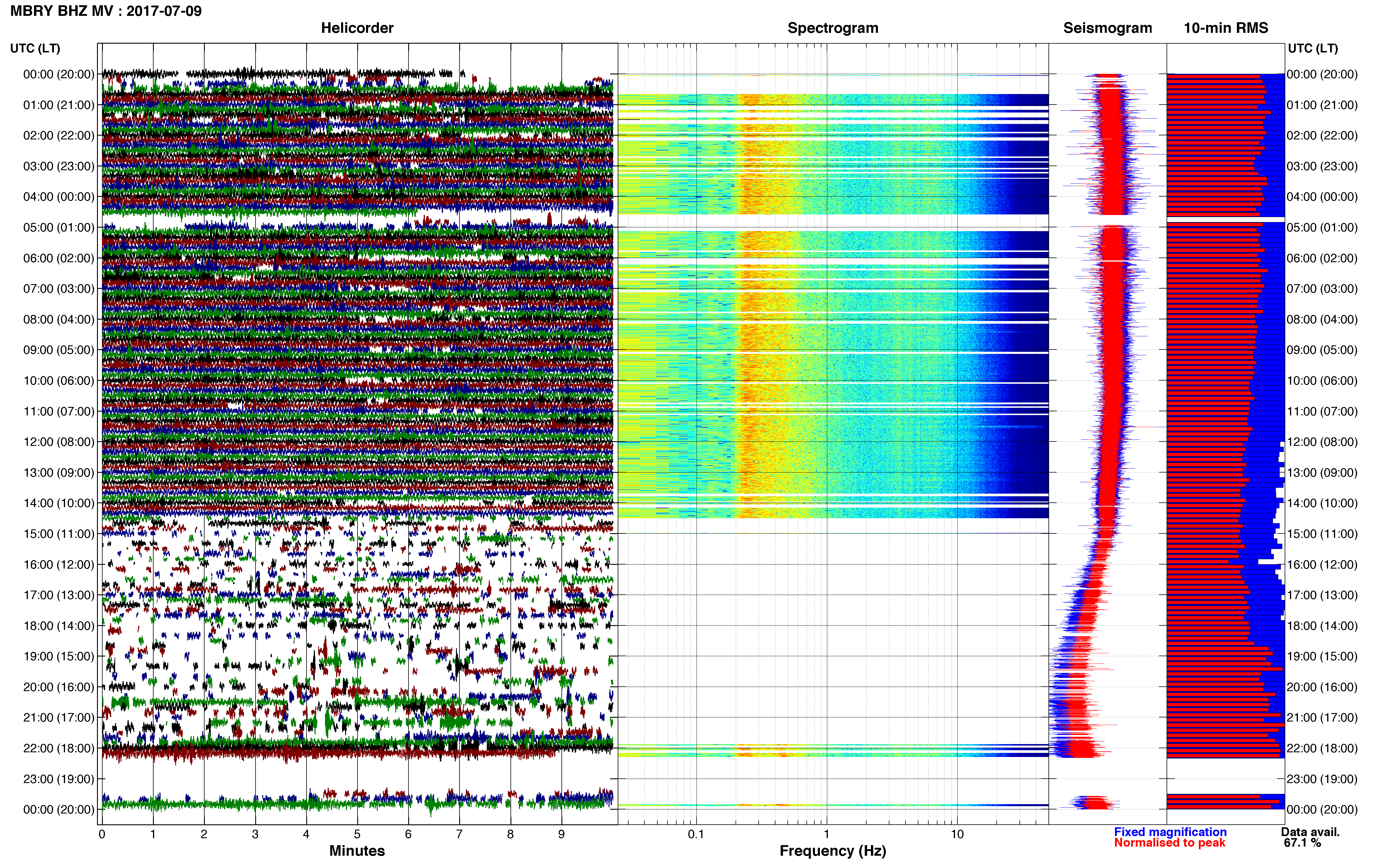The width and height of the screenshot is (1389, 868).
Task: Select the 'Spectrogram' panel heading
Action: click(833, 28)
